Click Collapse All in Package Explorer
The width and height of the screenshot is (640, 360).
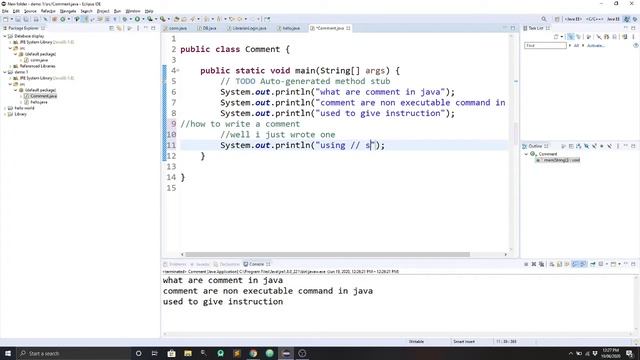pos(111,28)
